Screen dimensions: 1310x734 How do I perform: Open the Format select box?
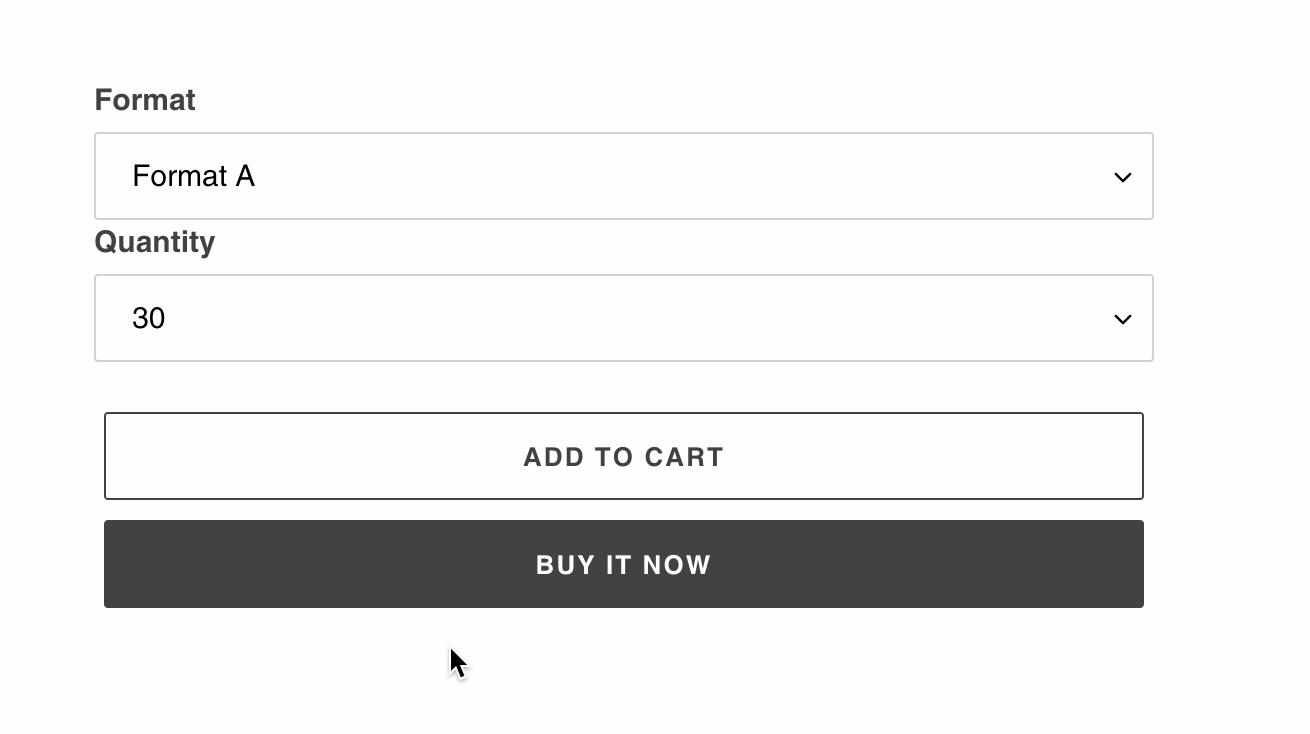(x=623, y=176)
